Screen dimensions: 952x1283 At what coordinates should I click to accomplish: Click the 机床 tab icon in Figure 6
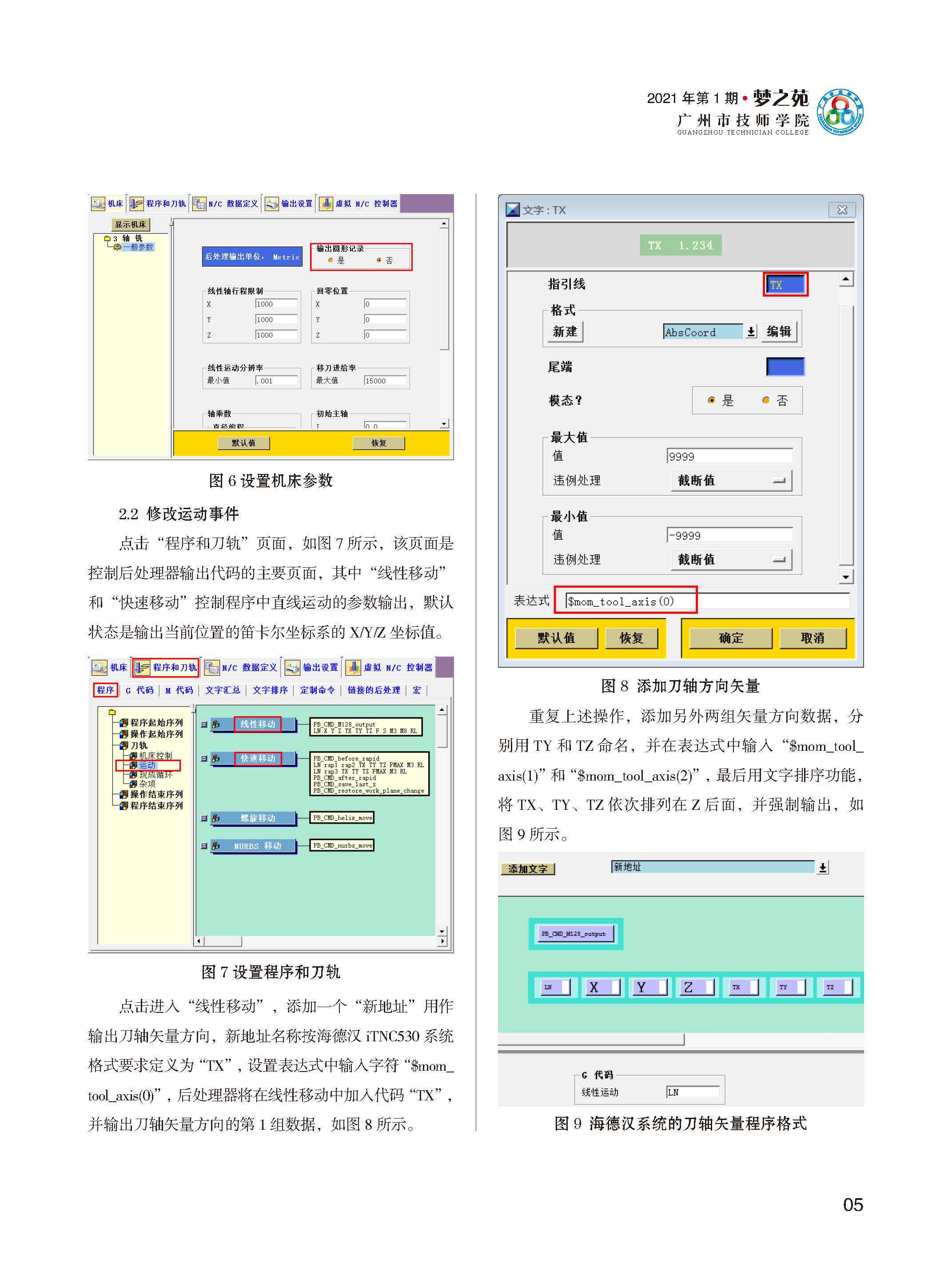pos(98,203)
